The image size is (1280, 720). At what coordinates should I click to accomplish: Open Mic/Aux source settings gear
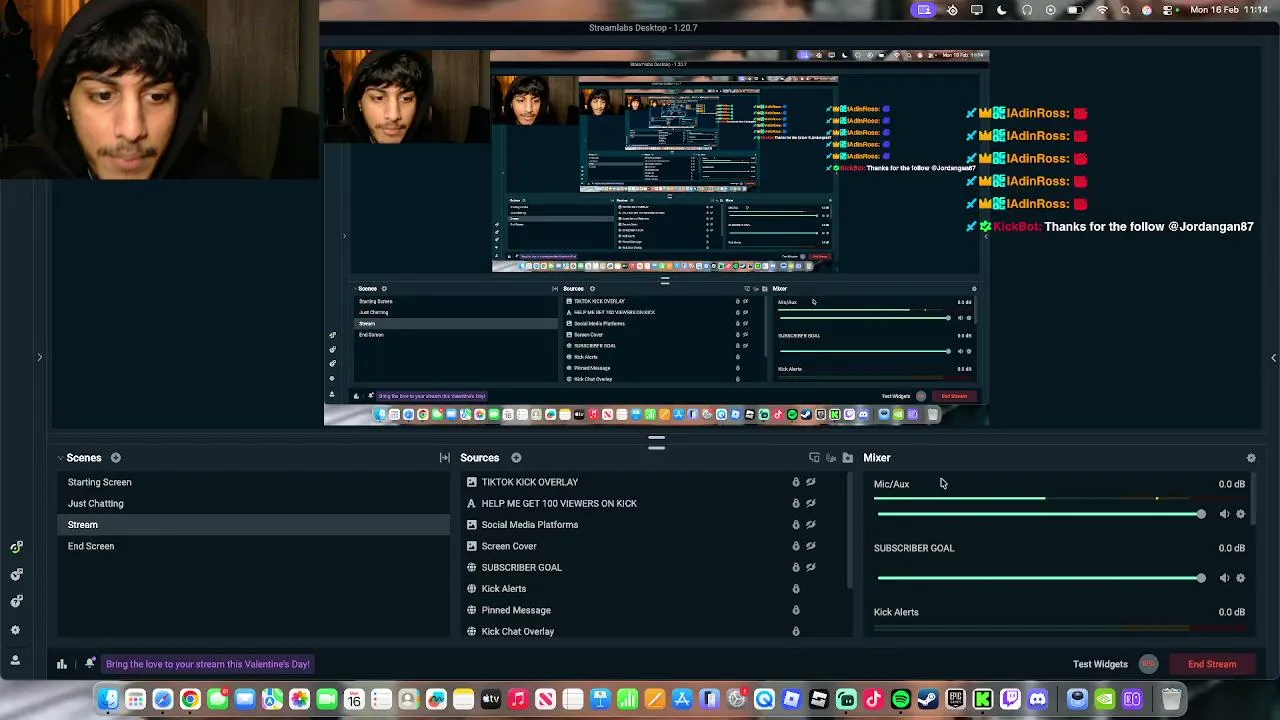pyautogui.click(x=1241, y=514)
